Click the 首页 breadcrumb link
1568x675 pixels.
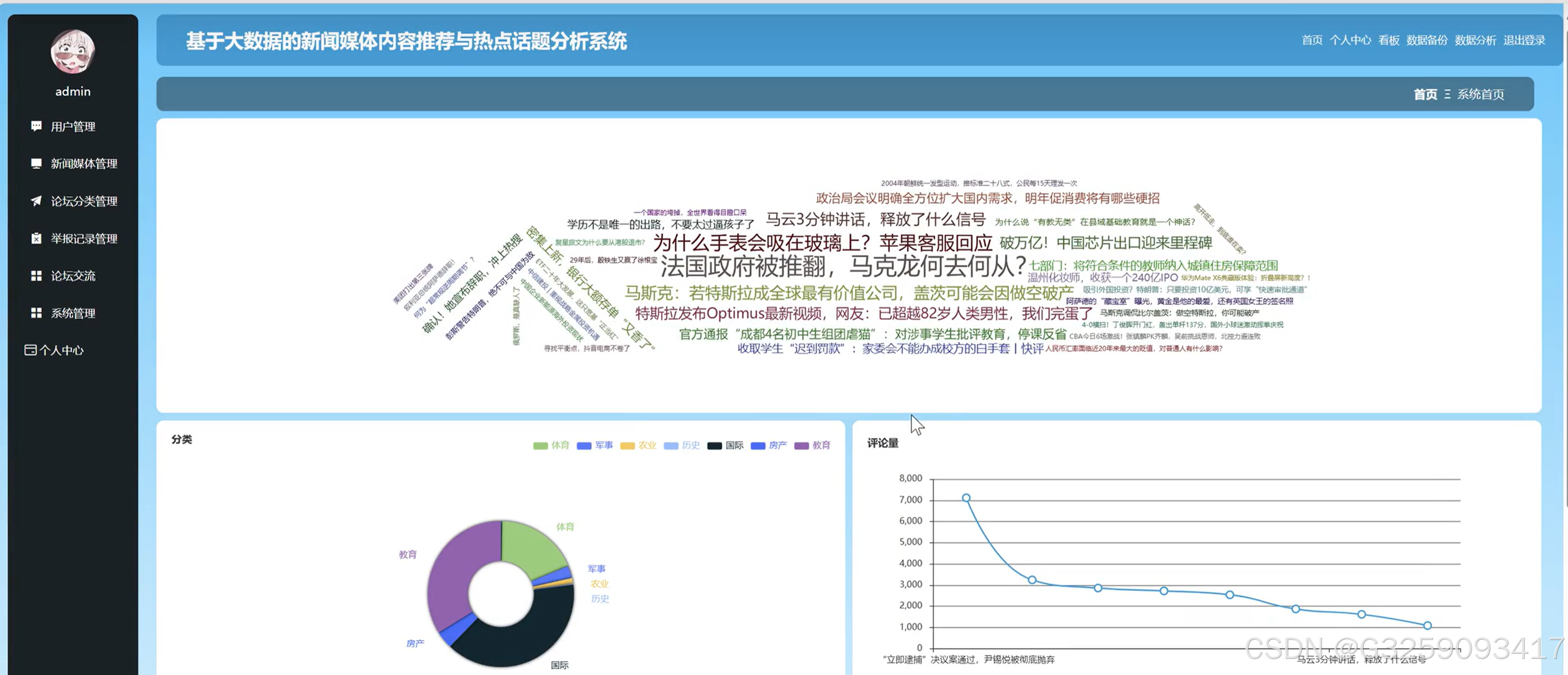click(x=1425, y=94)
